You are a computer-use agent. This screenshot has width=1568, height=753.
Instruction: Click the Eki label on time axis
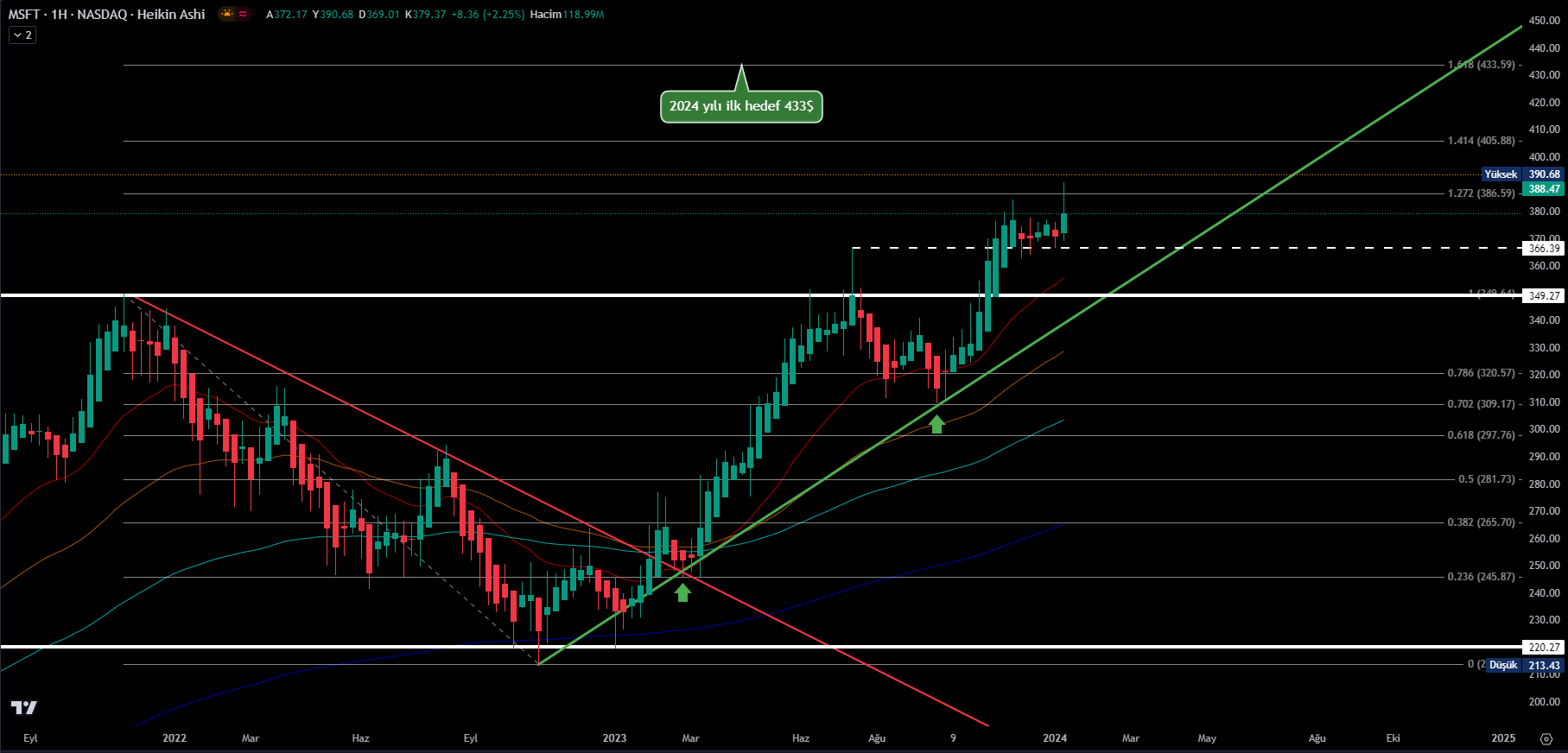pos(1393,738)
